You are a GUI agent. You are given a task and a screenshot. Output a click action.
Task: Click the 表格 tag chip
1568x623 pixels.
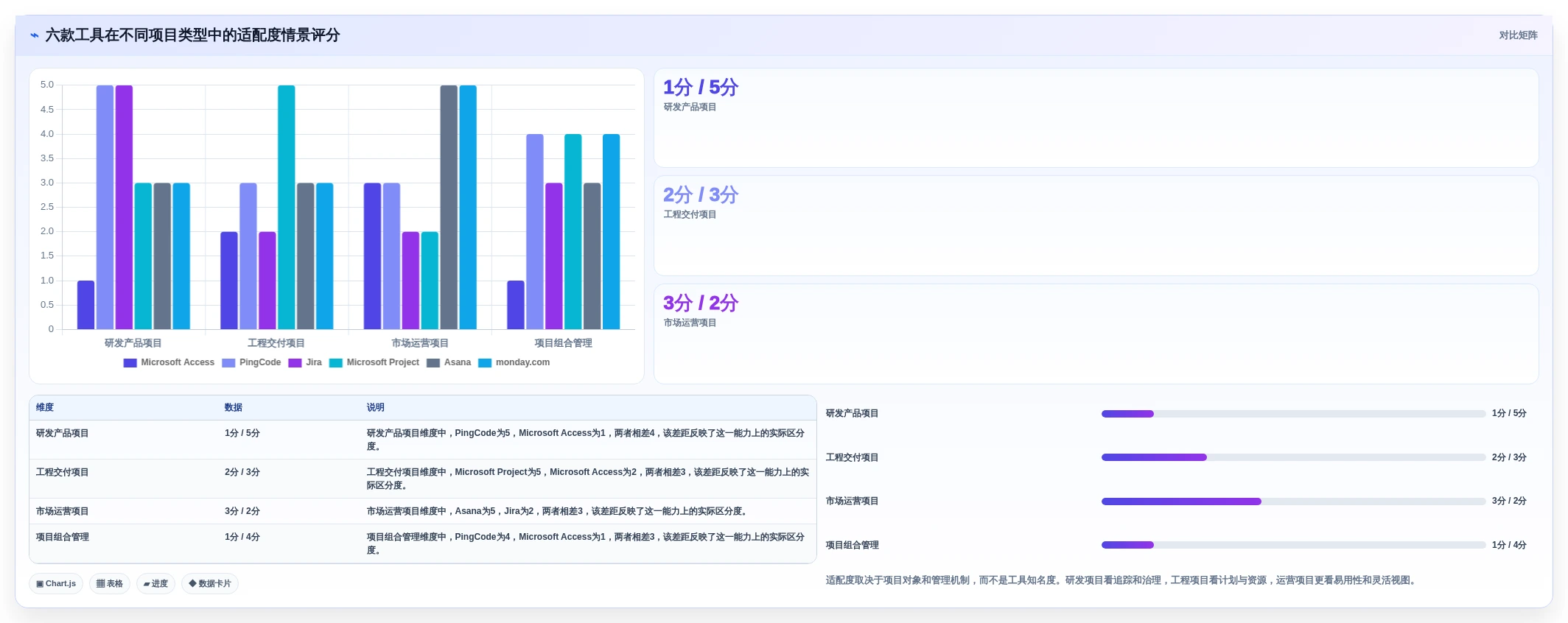click(110, 584)
